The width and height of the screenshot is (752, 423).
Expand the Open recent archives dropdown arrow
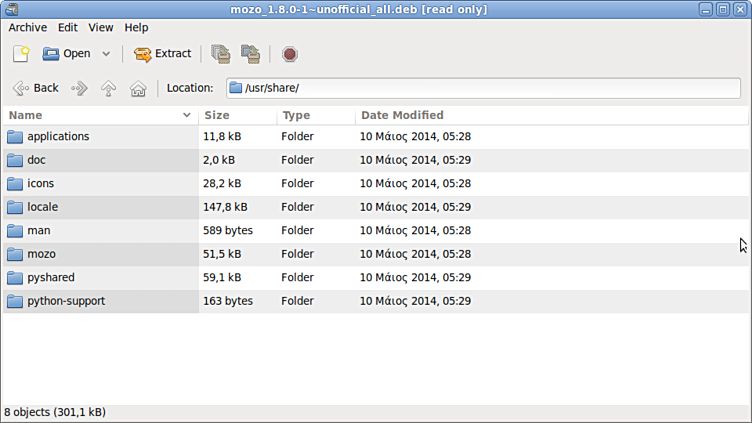pos(106,54)
